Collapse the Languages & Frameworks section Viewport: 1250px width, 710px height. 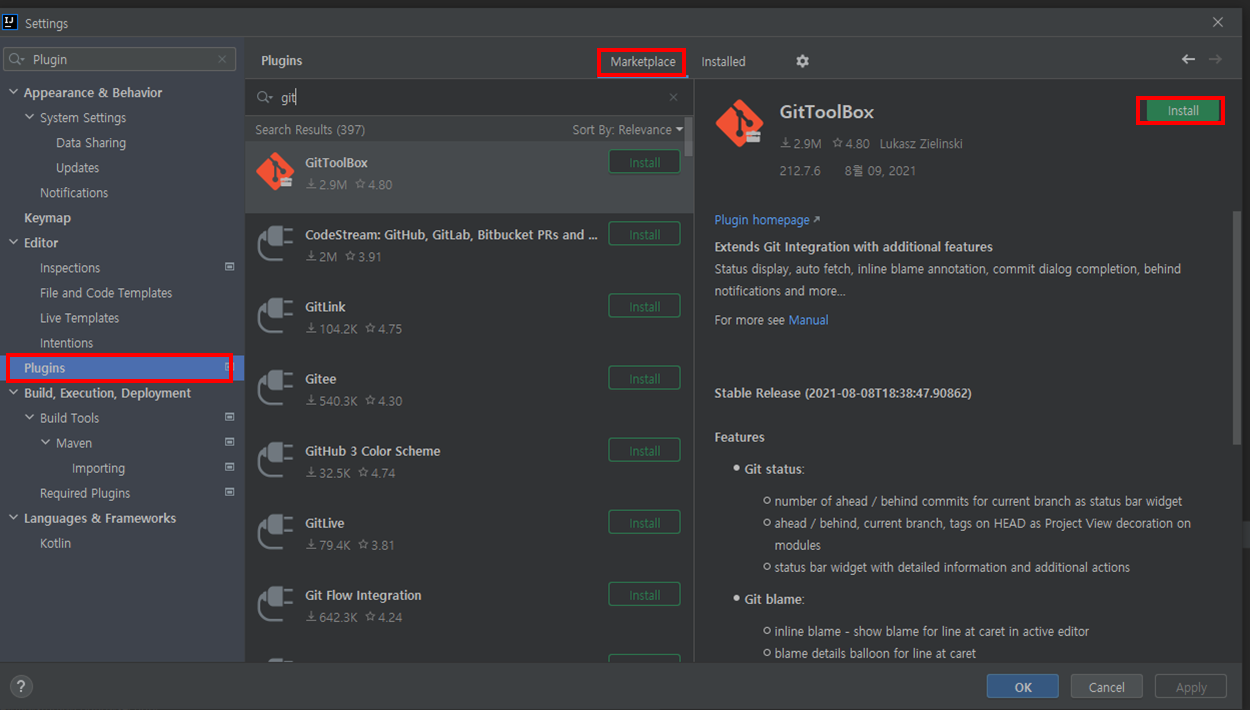pos(13,518)
